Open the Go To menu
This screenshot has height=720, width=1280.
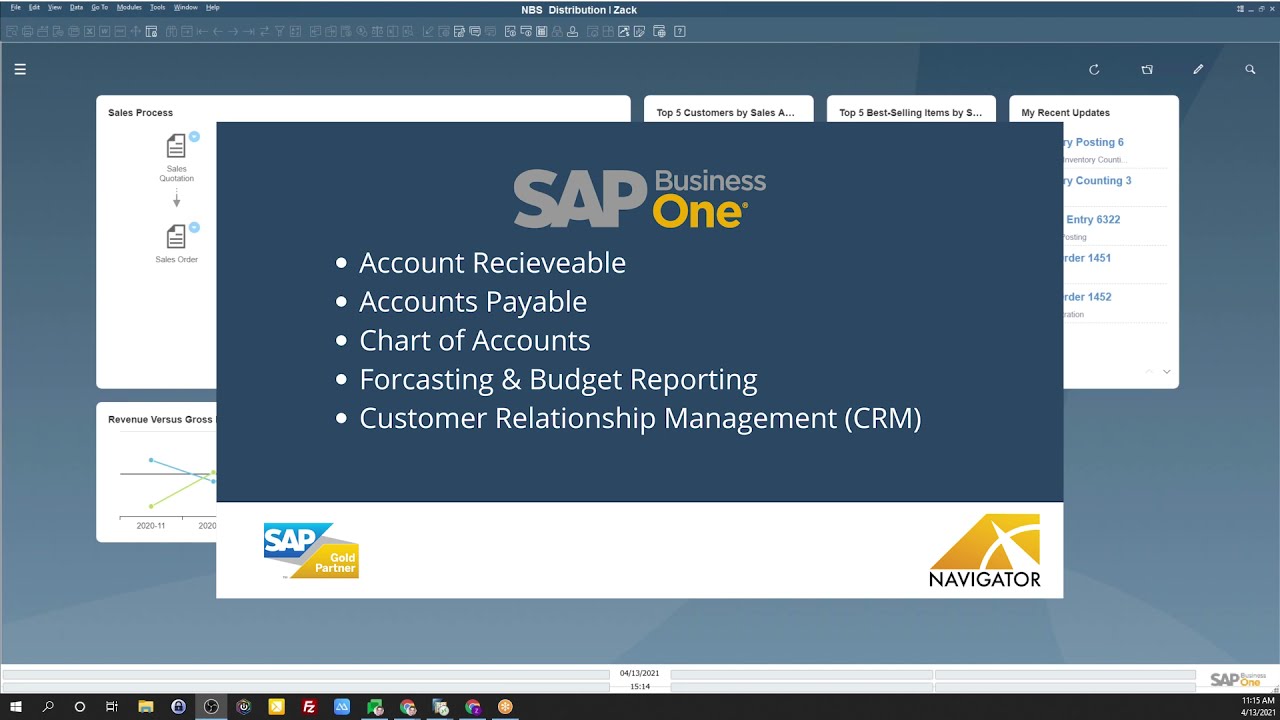99,7
